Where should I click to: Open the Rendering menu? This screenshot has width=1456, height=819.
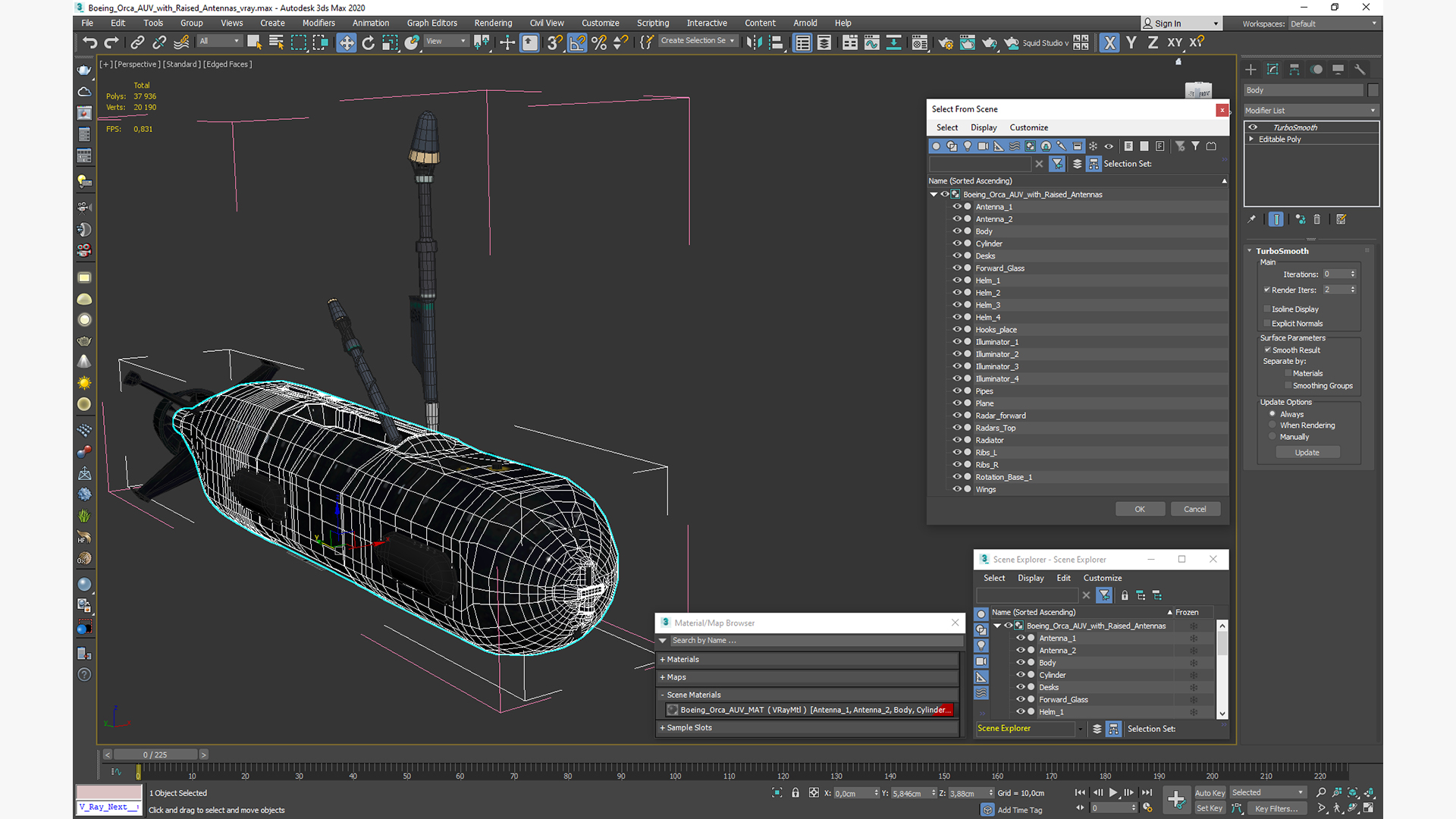tap(493, 24)
